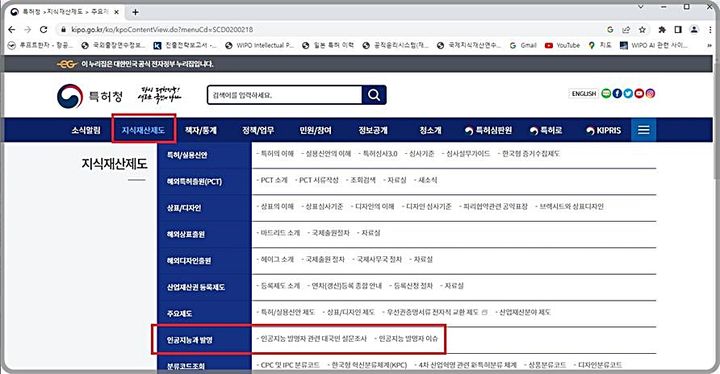Click the share page icon in address bar
Image resolution: width=720 pixels, height=374 pixels.
point(626,29)
